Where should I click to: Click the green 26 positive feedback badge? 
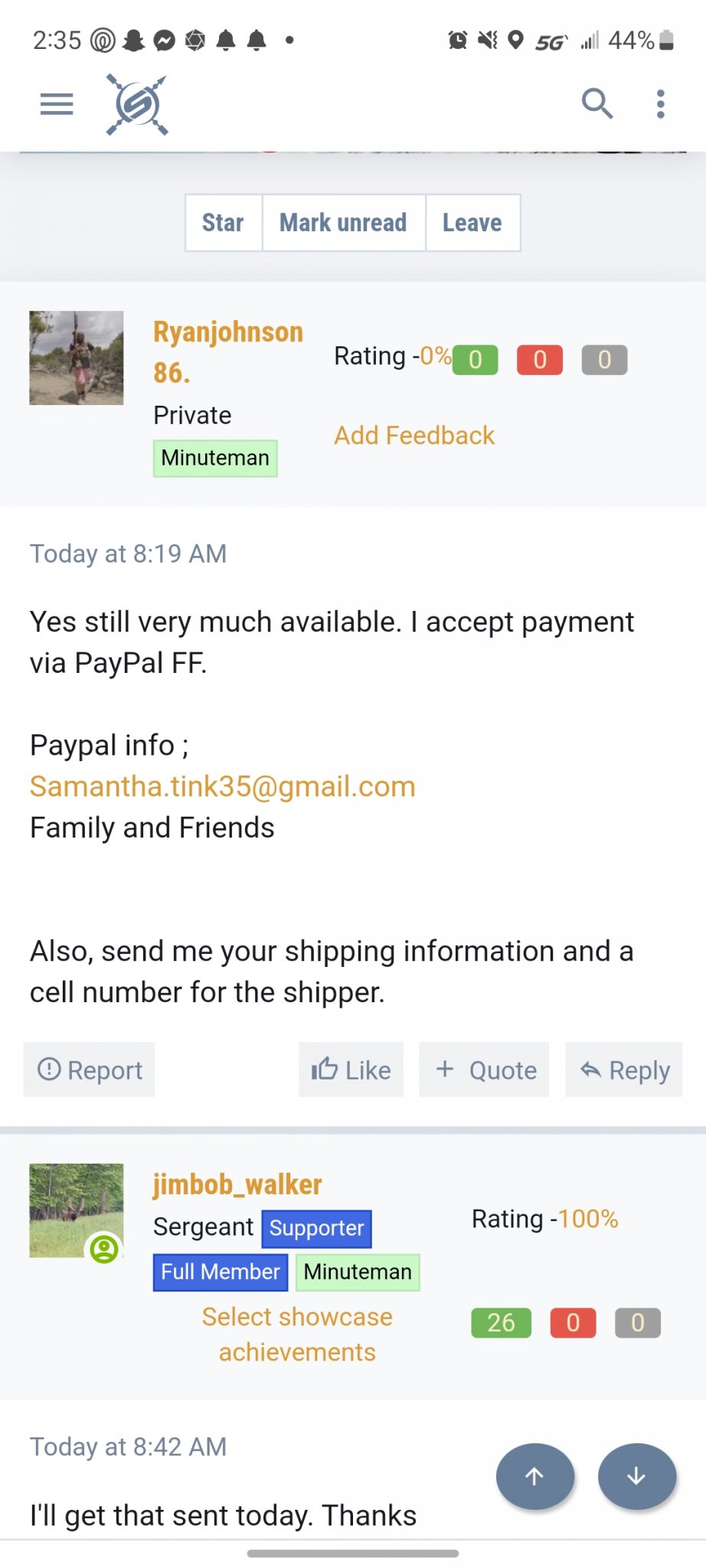click(x=502, y=1322)
